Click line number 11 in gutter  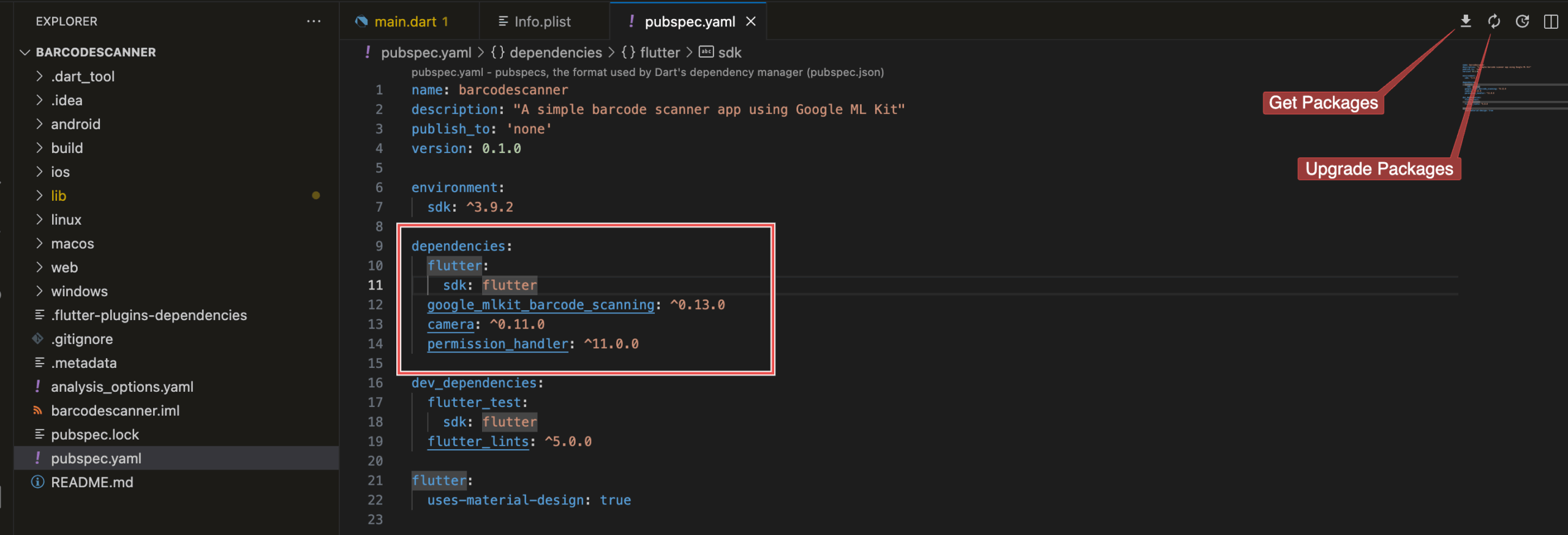tap(375, 285)
